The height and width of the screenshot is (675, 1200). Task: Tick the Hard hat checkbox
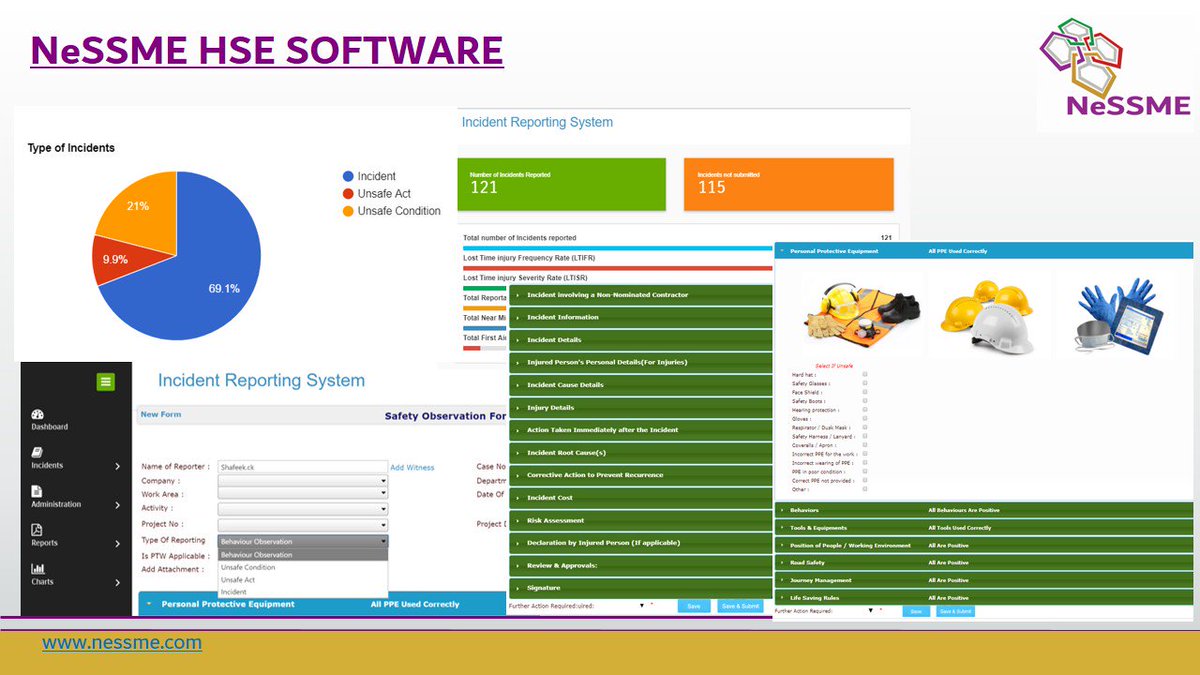click(x=865, y=375)
